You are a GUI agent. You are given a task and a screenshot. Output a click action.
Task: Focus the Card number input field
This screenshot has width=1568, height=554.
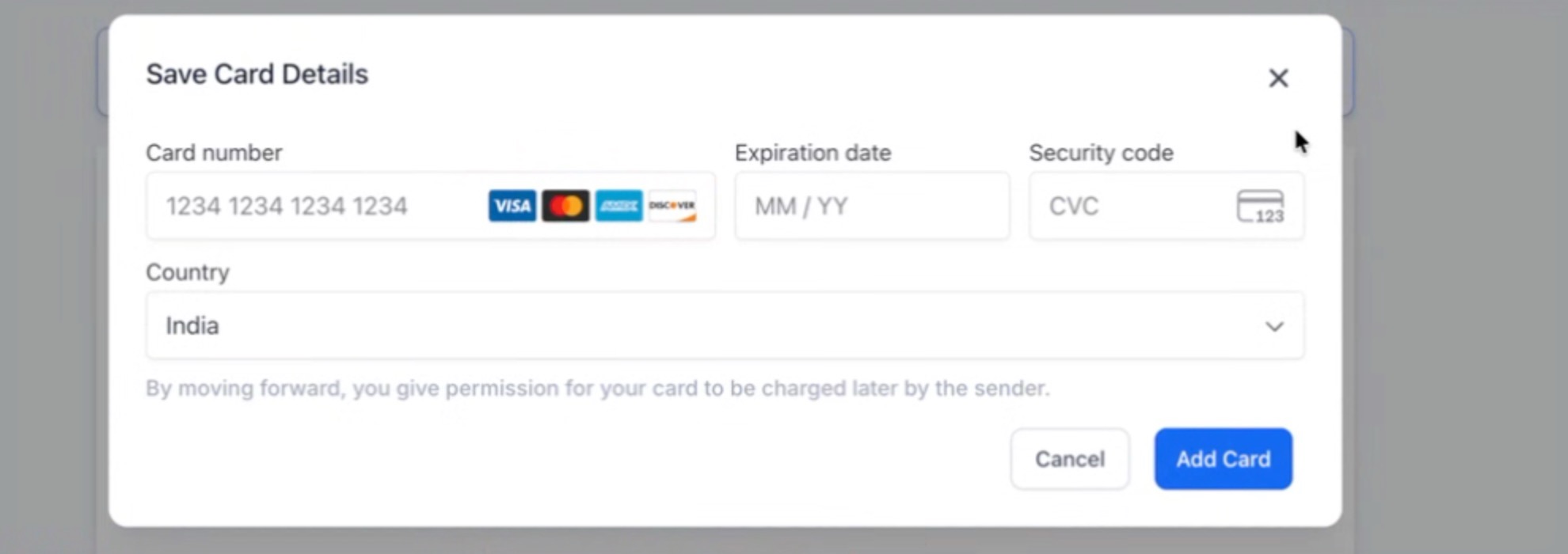pos(317,207)
